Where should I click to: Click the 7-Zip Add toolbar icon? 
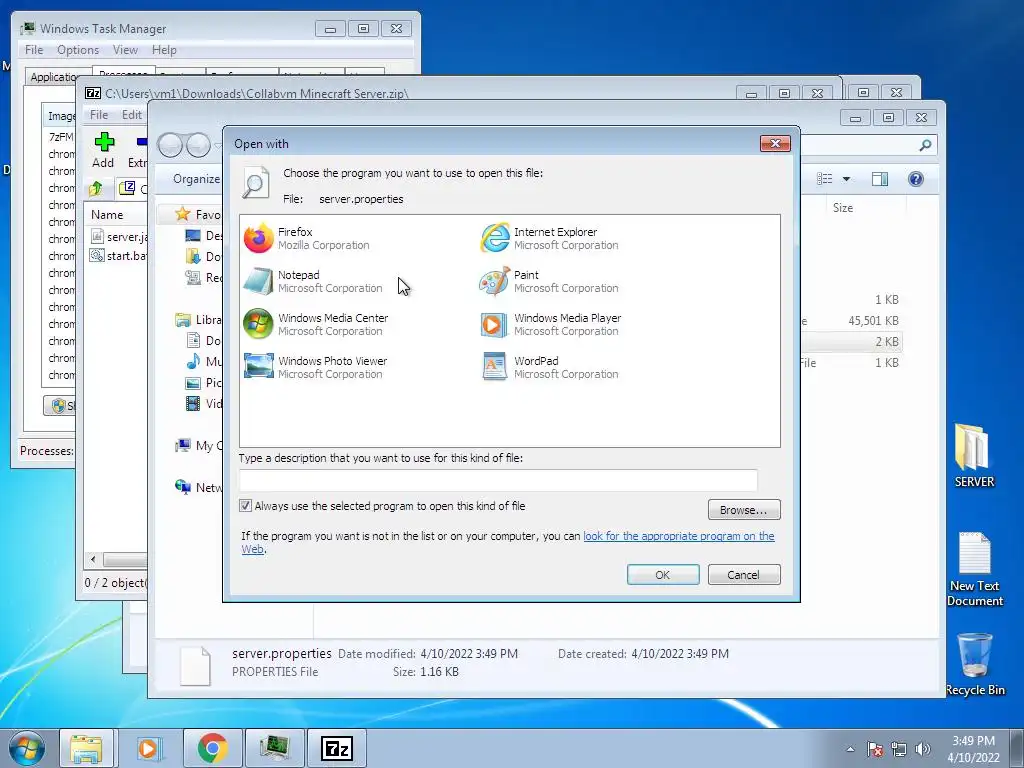(x=103, y=150)
